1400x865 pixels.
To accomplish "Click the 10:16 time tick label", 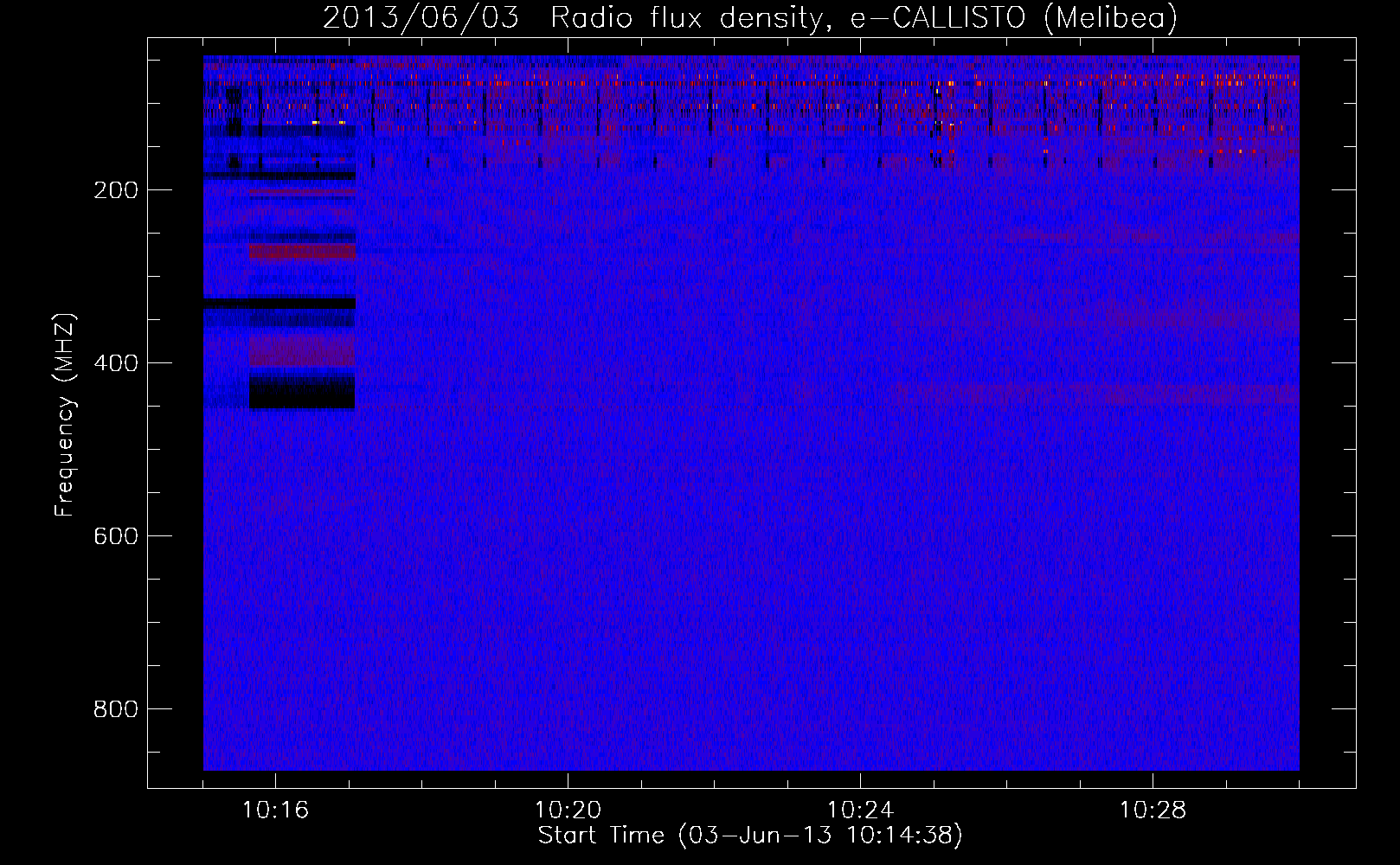I will click(276, 811).
